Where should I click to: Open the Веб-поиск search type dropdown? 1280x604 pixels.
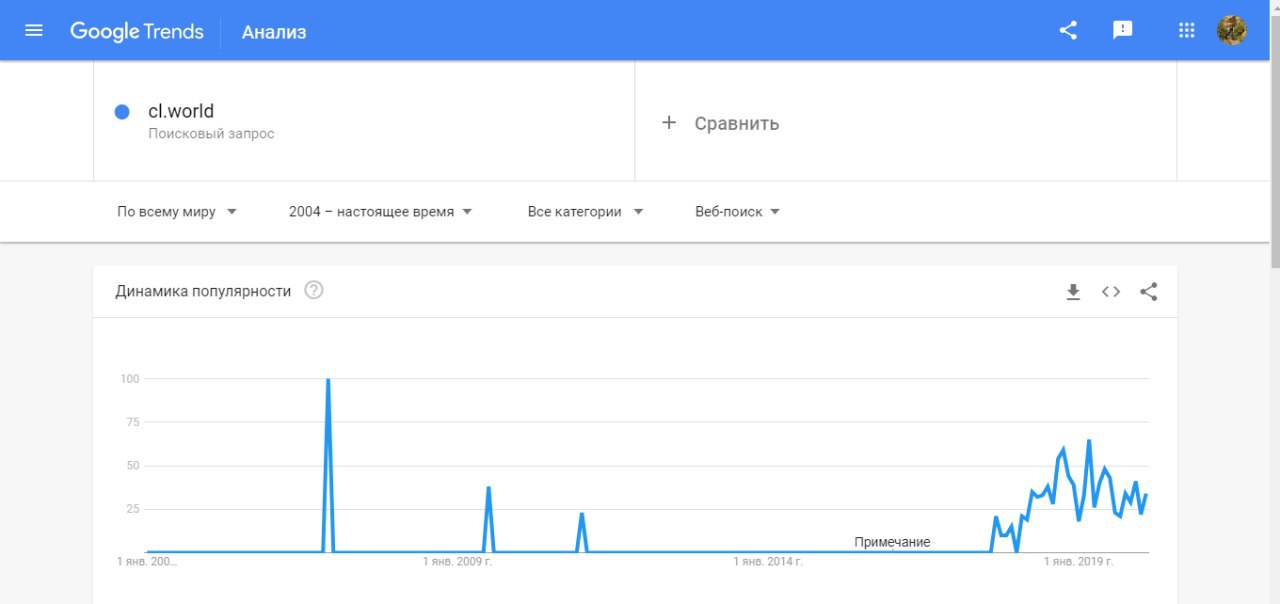point(738,212)
